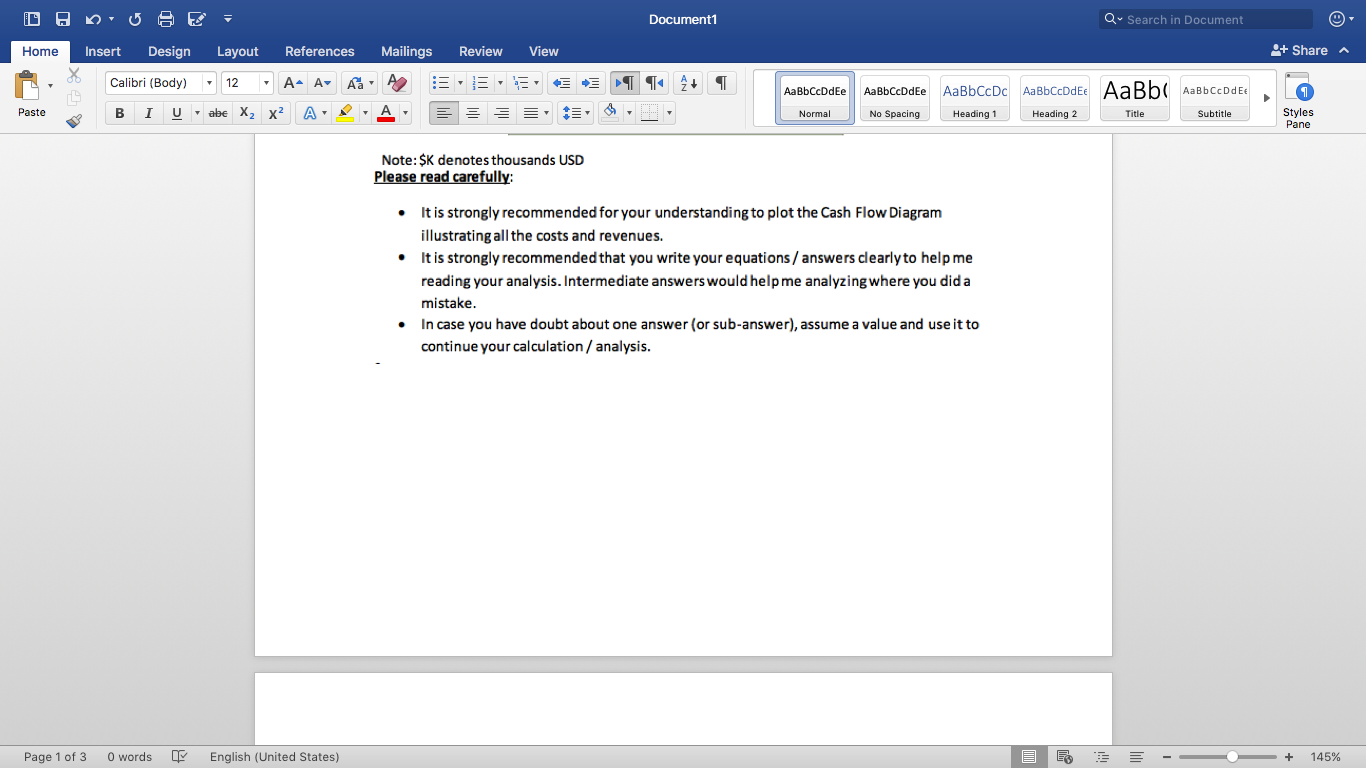This screenshot has width=1366, height=768.
Task: Click the text highlight color icon
Action: (x=343, y=112)
